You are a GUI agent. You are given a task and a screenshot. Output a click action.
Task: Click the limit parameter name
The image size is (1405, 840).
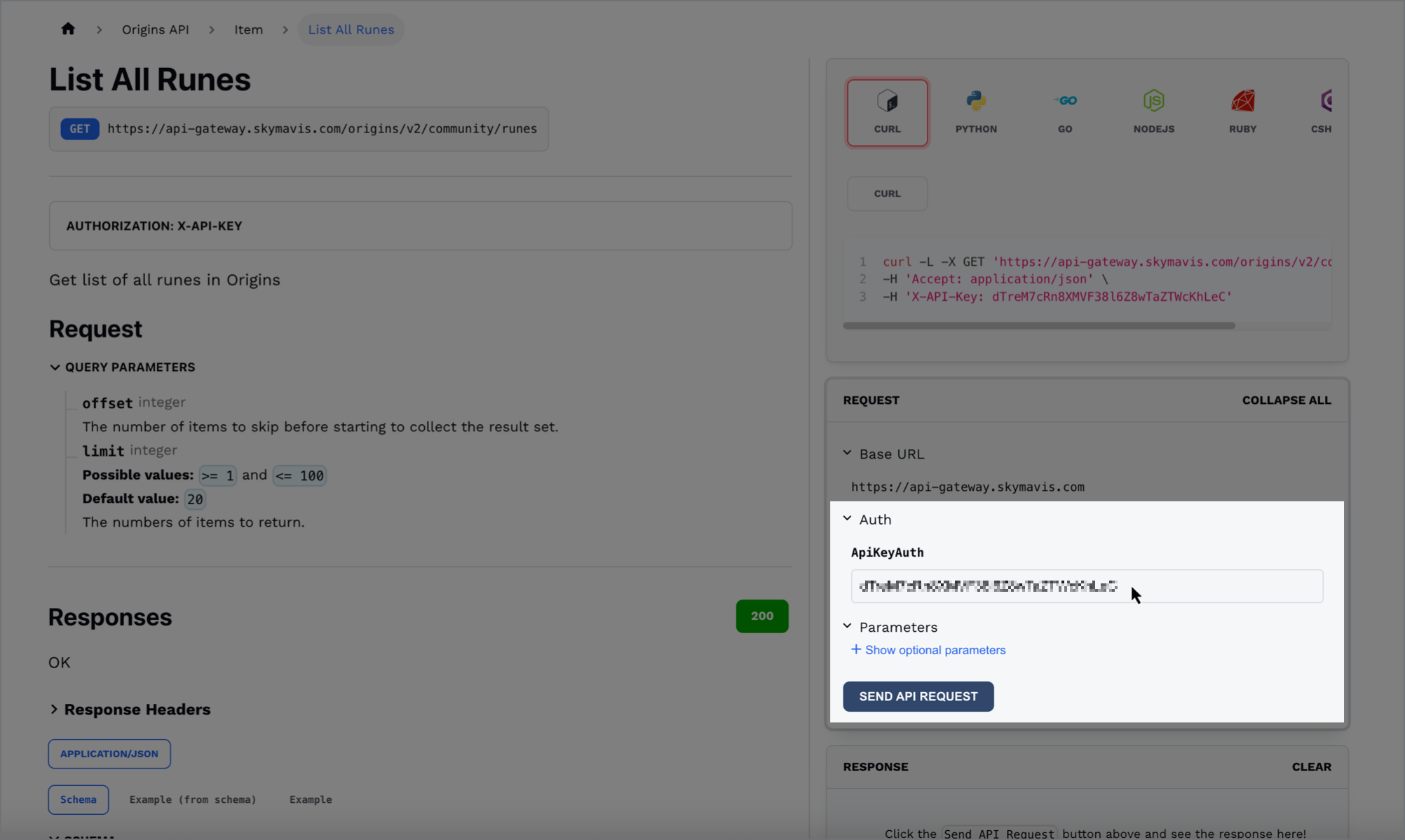pos(103,451)
